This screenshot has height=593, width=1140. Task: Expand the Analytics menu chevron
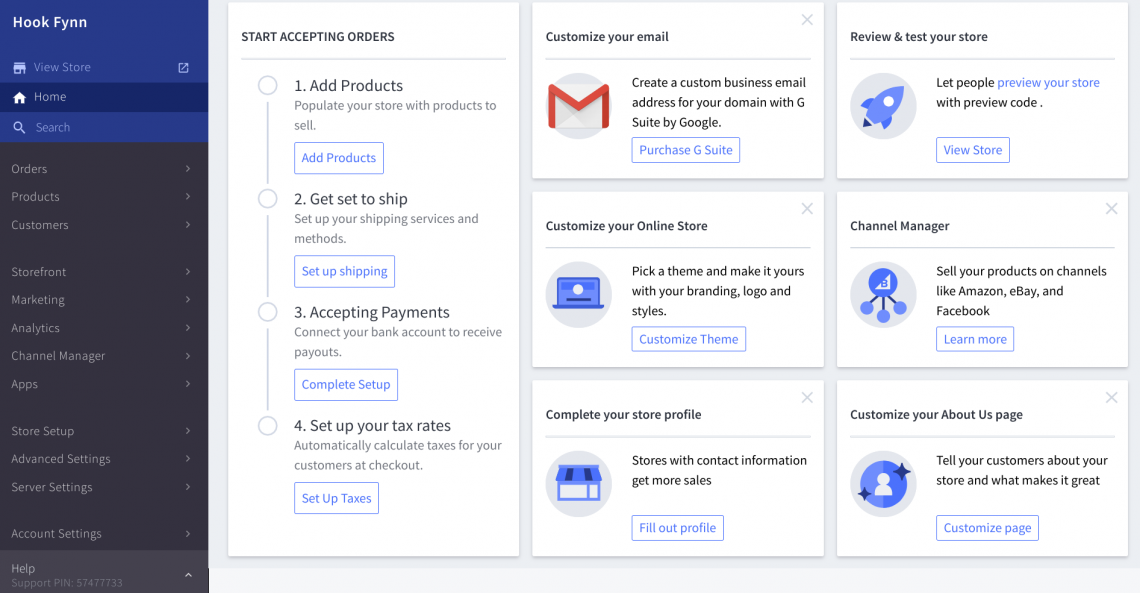tap(188, 328)
